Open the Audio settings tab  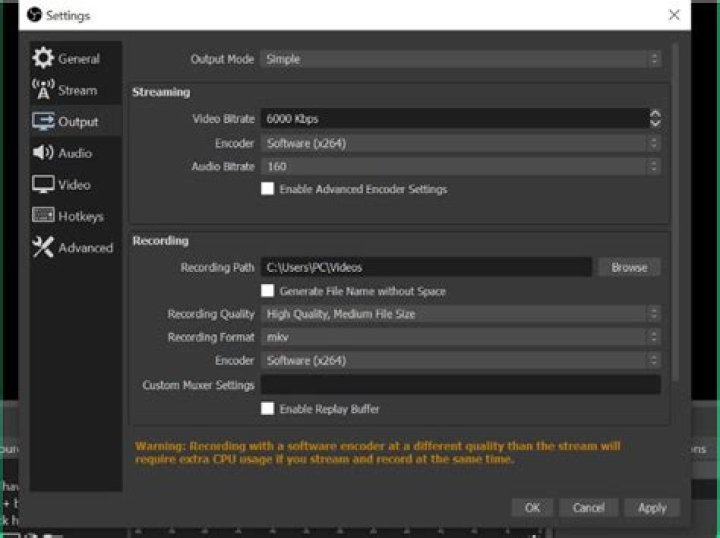click(x=76, y=152)
